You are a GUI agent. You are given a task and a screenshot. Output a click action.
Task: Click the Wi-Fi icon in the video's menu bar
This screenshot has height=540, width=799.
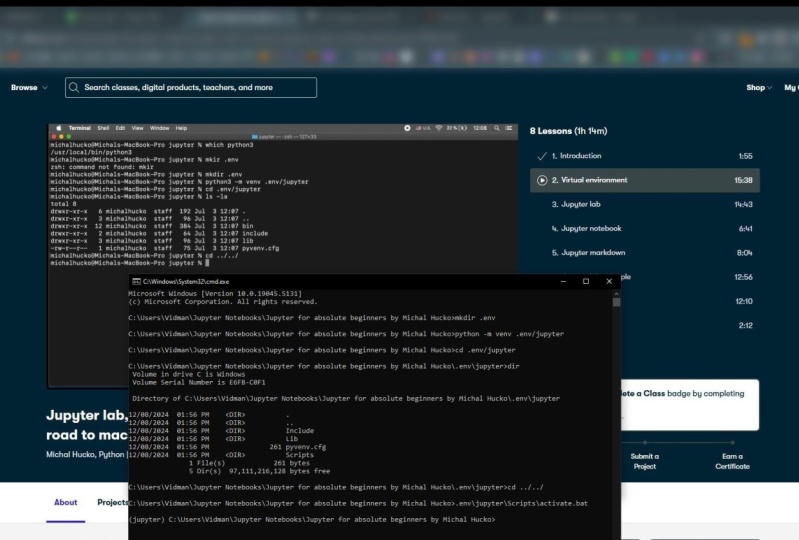439,128
